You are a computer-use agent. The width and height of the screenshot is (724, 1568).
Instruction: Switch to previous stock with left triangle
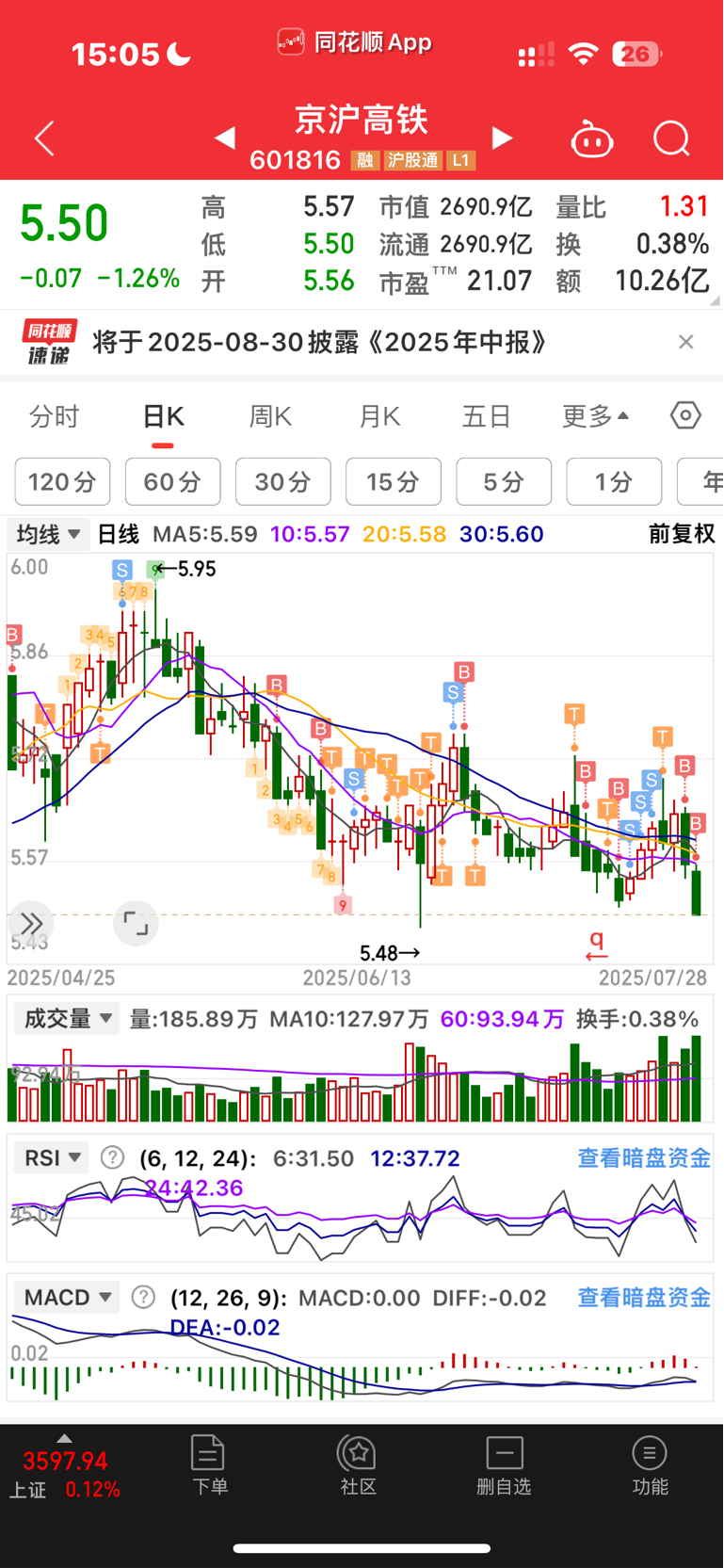point(225,138)
